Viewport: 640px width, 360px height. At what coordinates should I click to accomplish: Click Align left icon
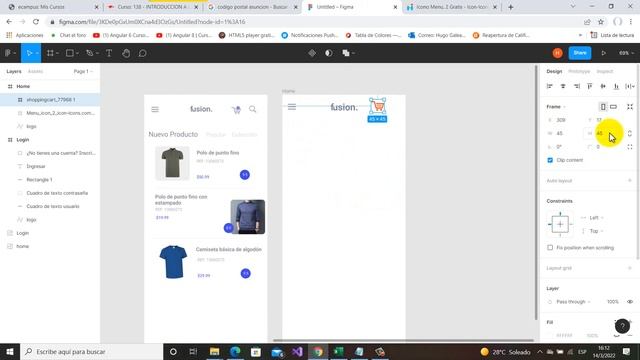(550, 86)
